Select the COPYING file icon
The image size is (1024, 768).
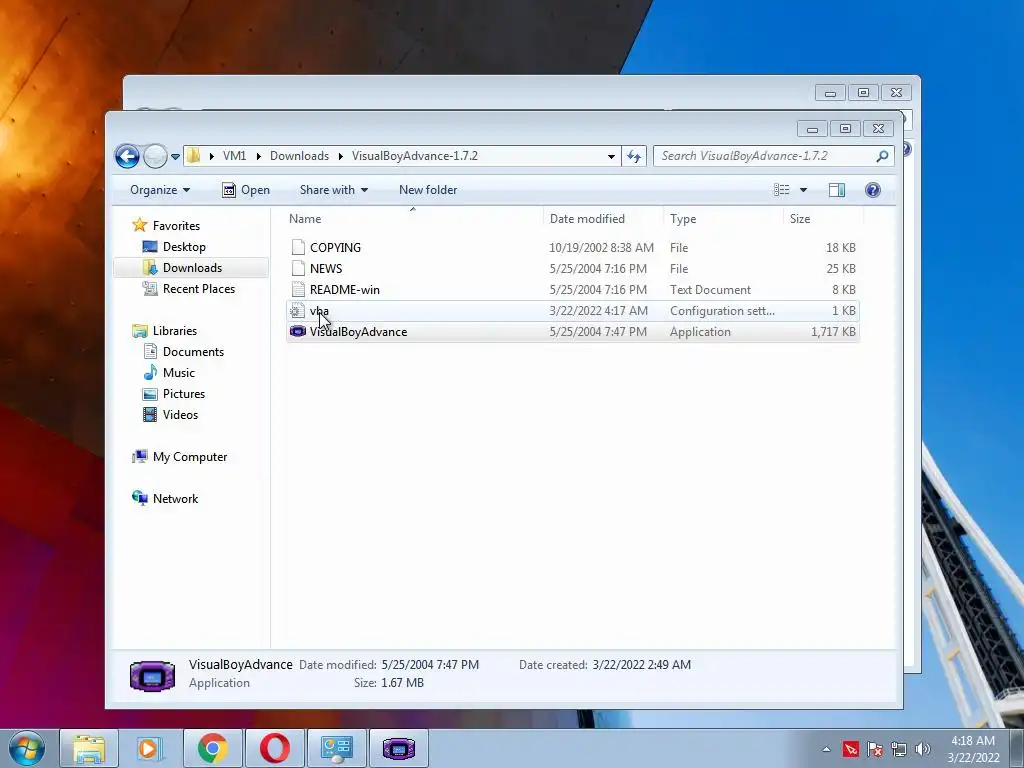coord(298,247)
